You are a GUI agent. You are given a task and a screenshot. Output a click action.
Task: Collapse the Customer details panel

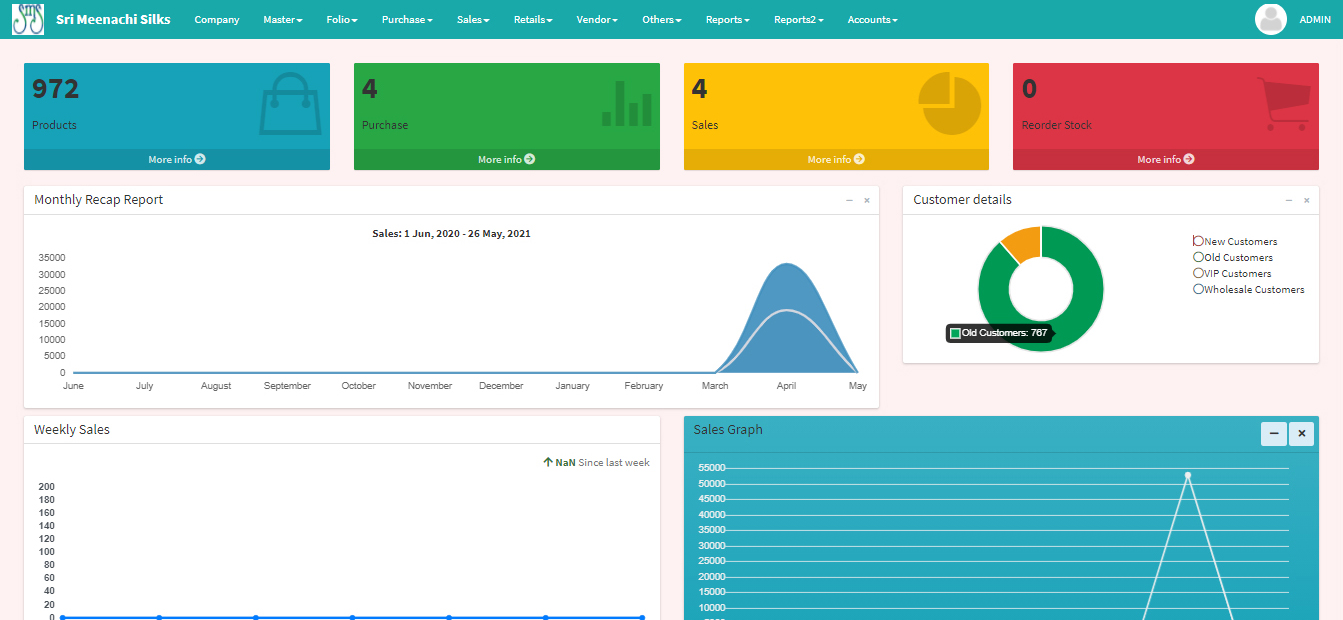coord(1289,200)
